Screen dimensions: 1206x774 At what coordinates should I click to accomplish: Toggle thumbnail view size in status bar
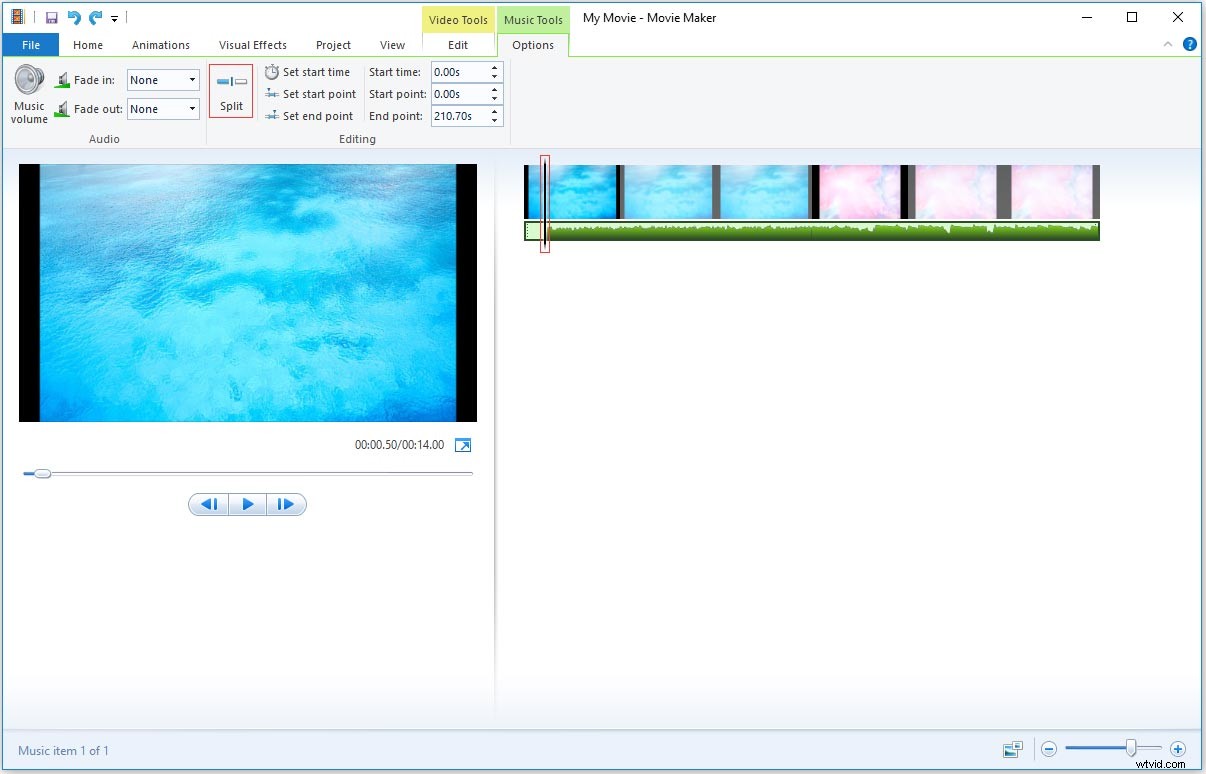[x=1012, y=748]
